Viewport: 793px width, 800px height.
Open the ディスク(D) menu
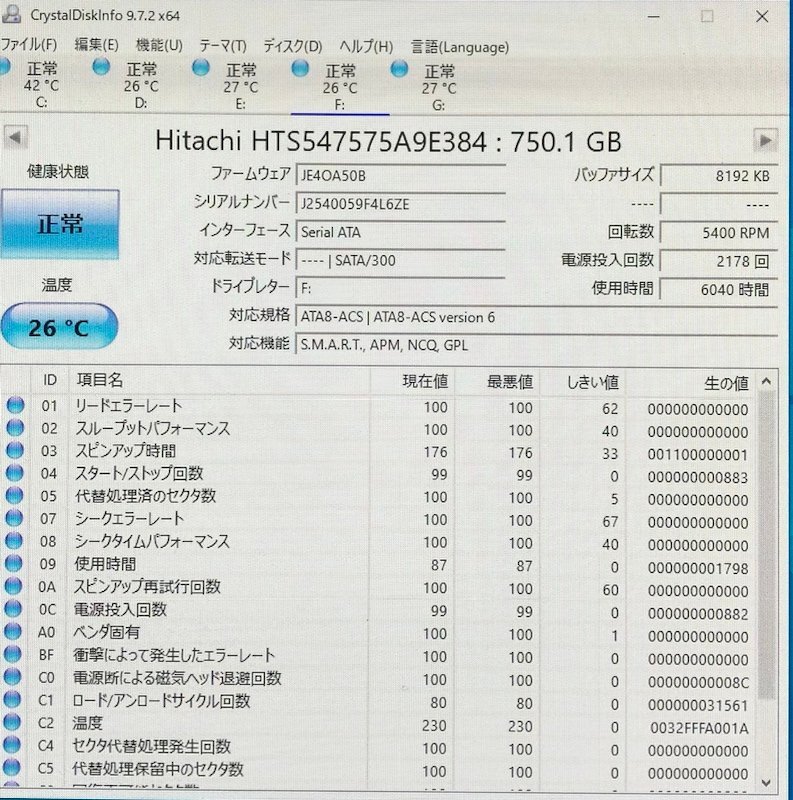coord(293,46)
